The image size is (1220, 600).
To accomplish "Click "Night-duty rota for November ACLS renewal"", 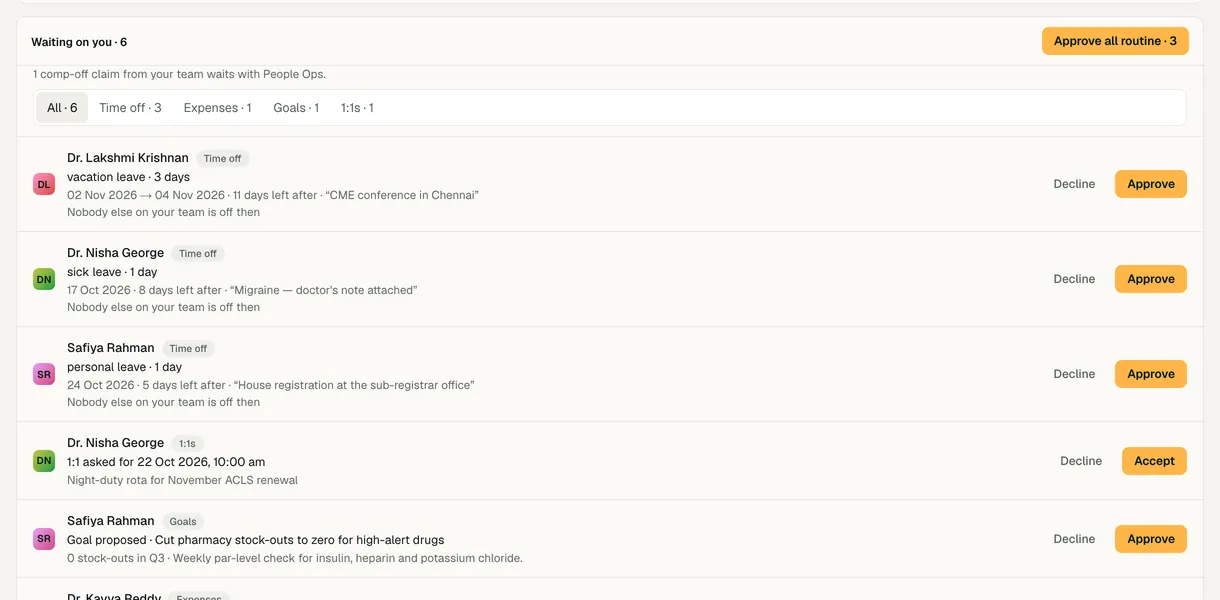I will [183, 480].
